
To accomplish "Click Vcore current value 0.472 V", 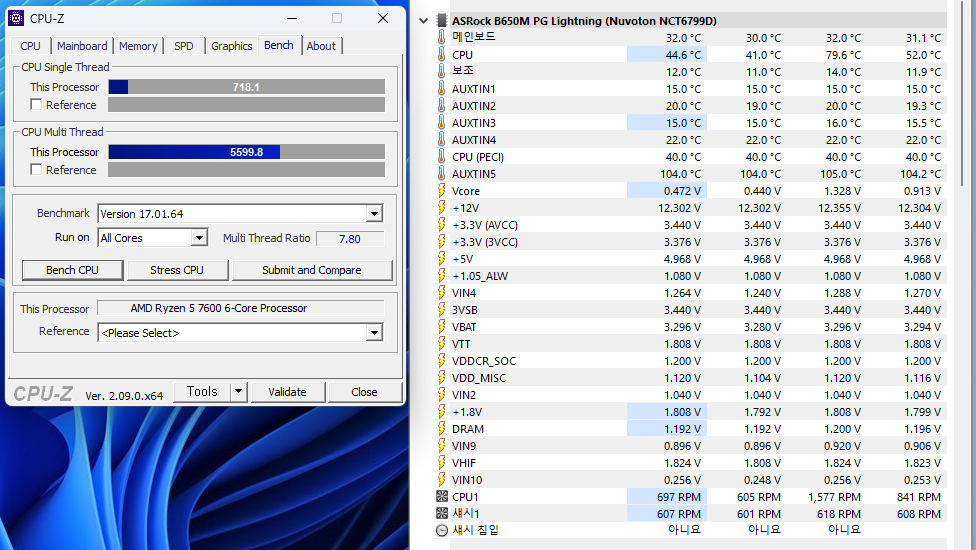I will coord(682,191).
